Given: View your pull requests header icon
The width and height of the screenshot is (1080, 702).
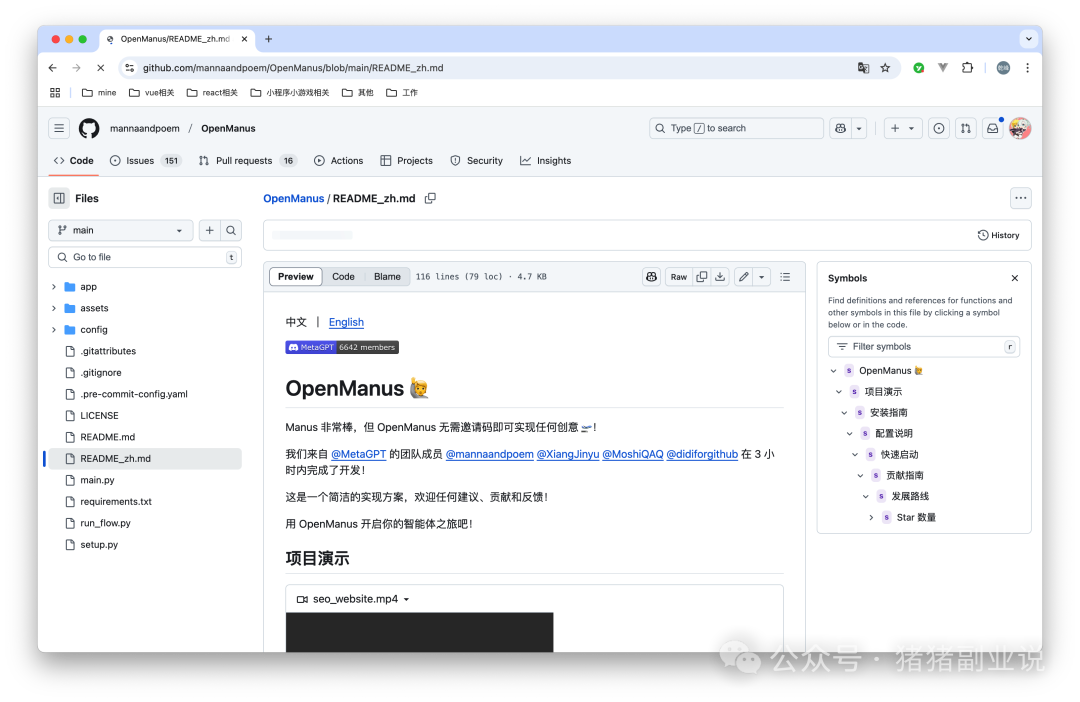Looking at the screenshot, I should [966, 128].
